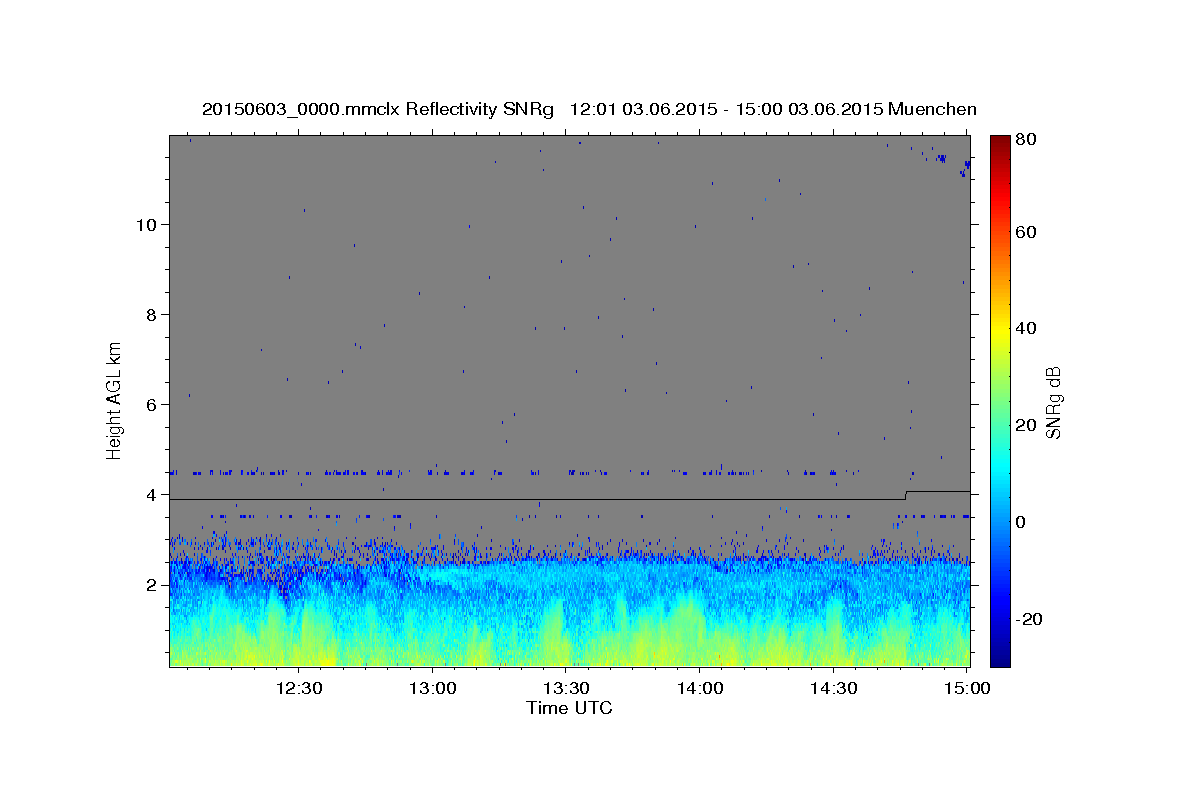Click the colorbar value 80
The width and height of the screenshot is (1200, 800).
(1025, 140)
